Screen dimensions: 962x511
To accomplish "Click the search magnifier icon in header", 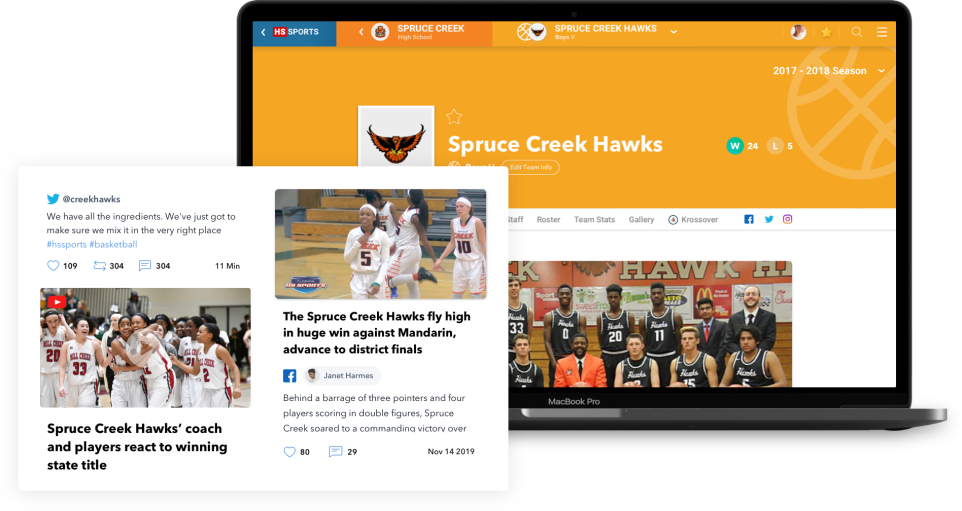I will (x=857, y=32).
